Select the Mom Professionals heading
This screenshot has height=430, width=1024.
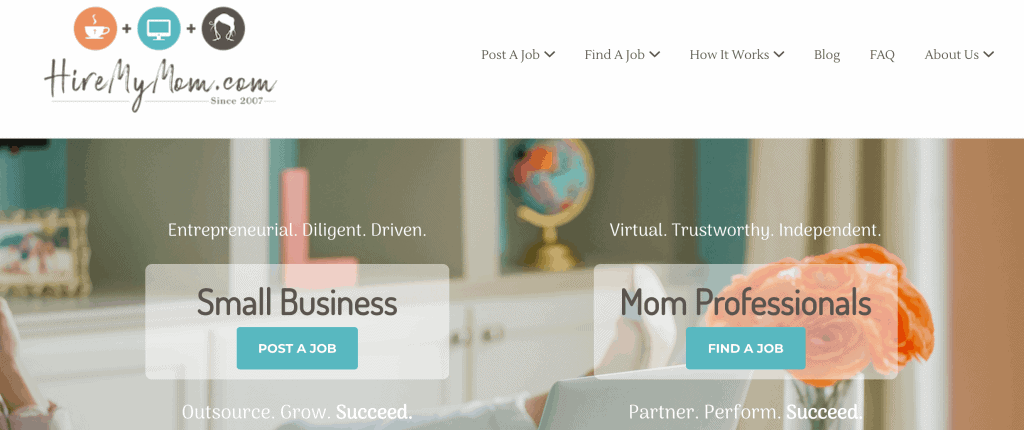(745, 303)
